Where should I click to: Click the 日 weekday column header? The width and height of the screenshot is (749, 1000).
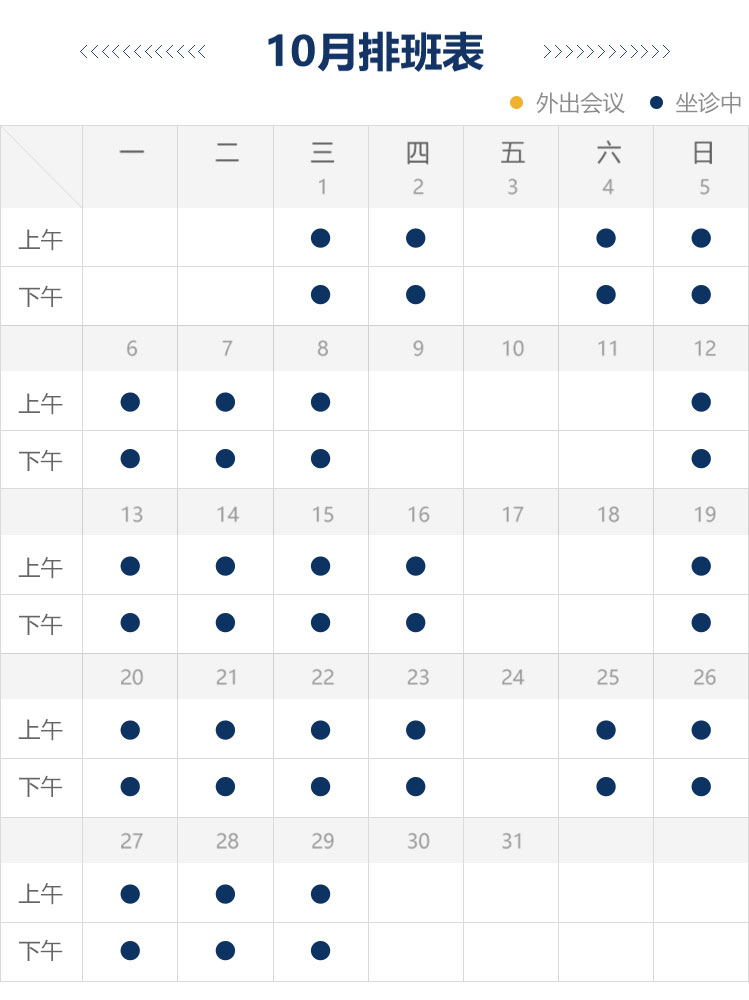703,153
